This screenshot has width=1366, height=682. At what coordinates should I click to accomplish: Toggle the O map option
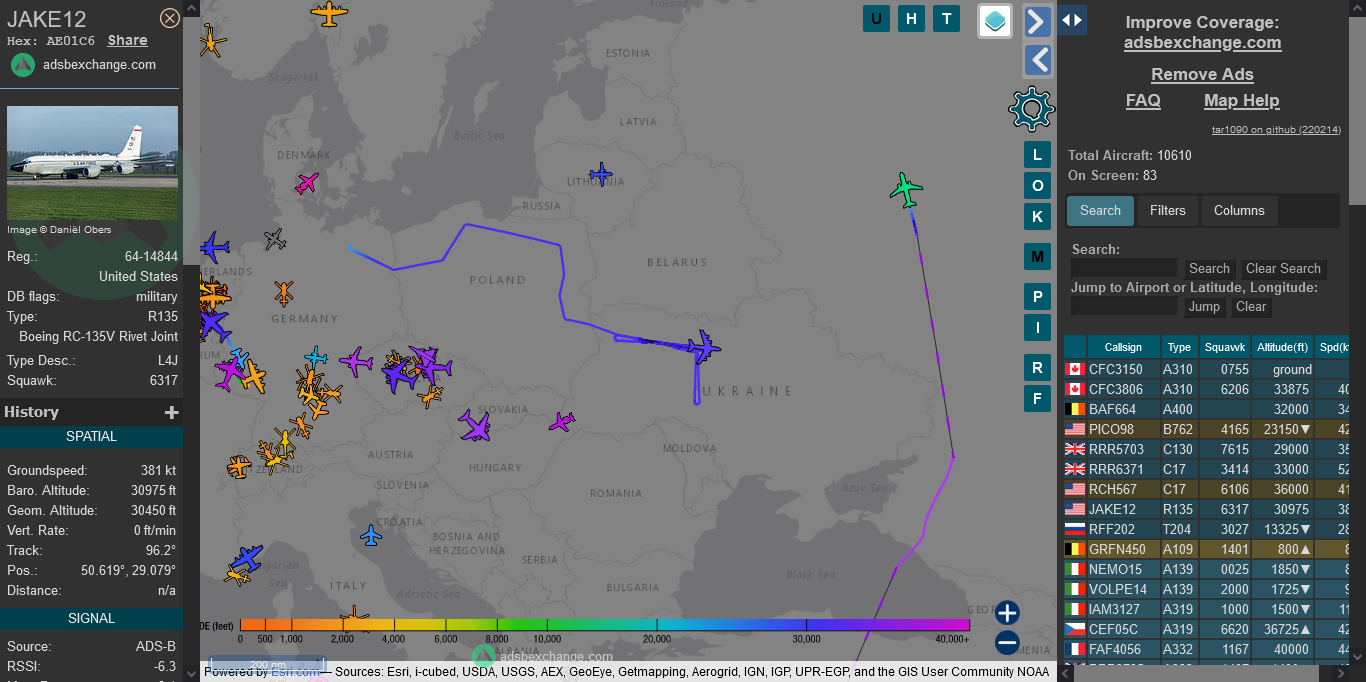[1037, 186]
